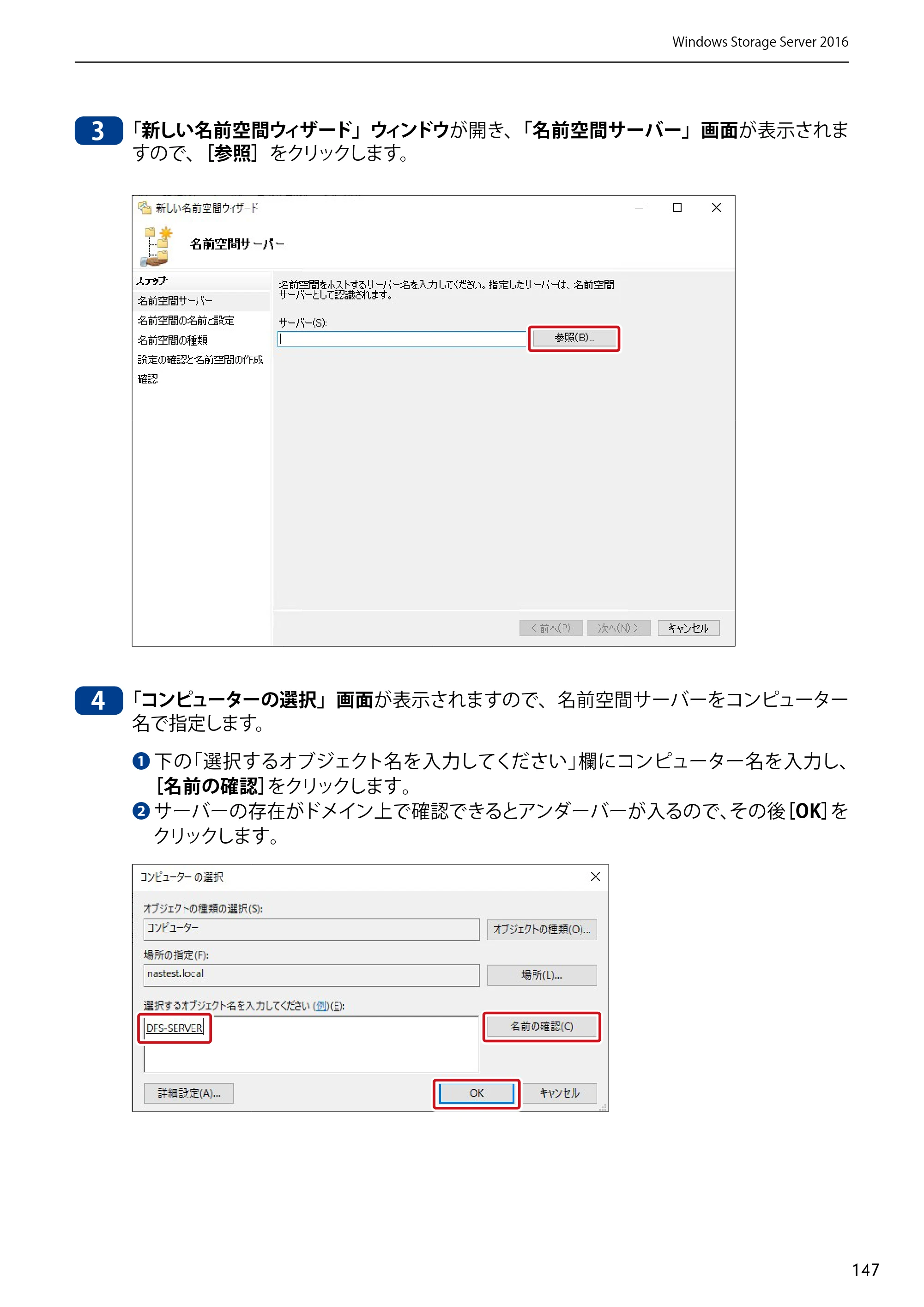Open the 場所(L)... button
Screen dimensions: 924x1307
(x=542, y=975)
